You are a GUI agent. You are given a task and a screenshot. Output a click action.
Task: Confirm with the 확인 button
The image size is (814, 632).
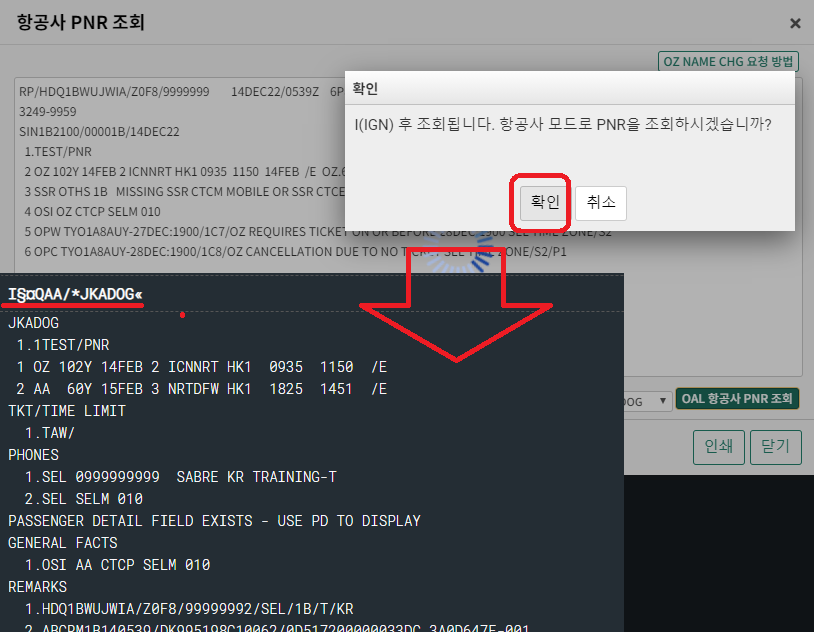pyautogui.click(x=545, y=202)
